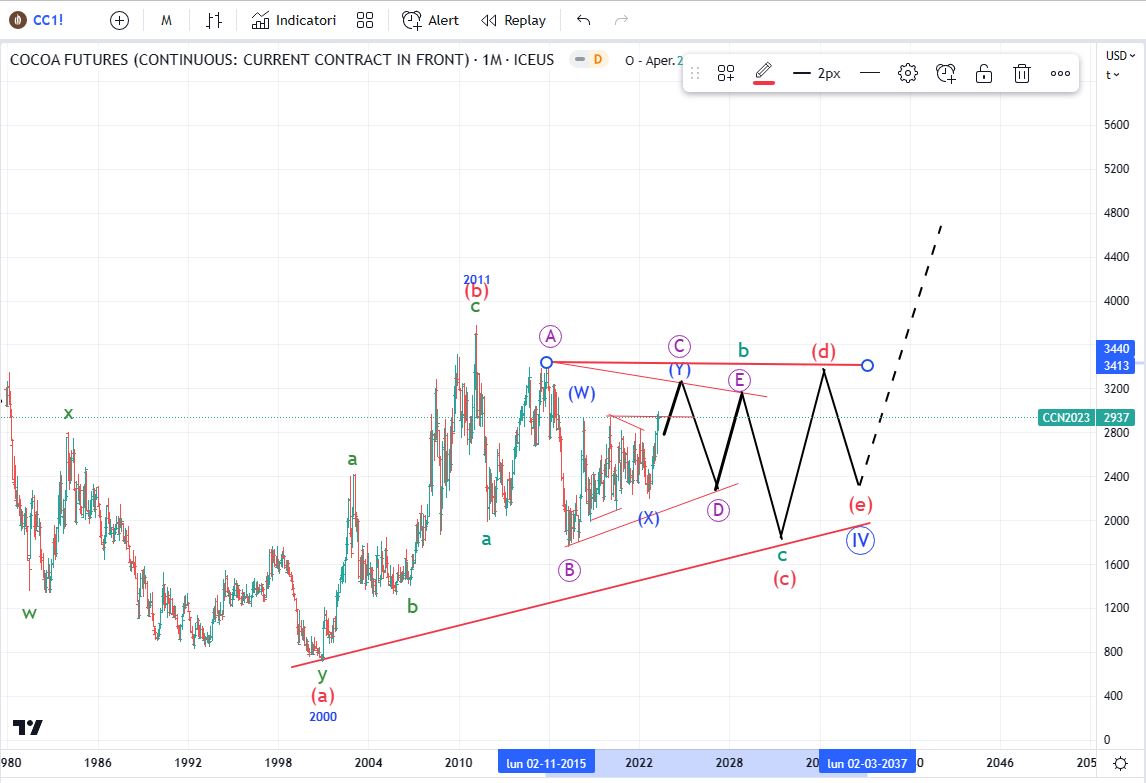This screenshot has height=783, width=1146.
Task: Select the blue (W) label
Action: 582,393
